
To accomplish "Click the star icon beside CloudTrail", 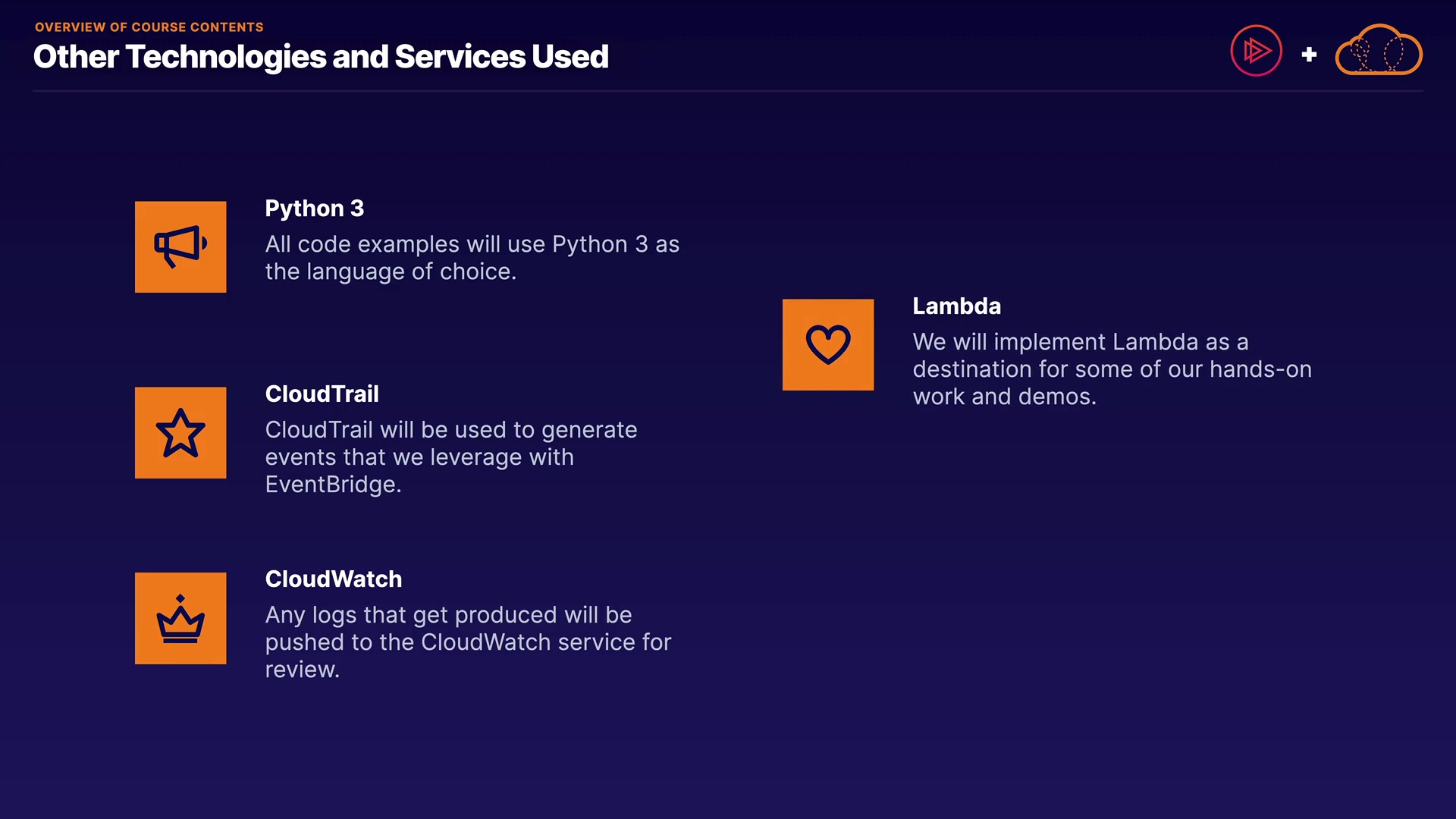I will pos(180,433).
